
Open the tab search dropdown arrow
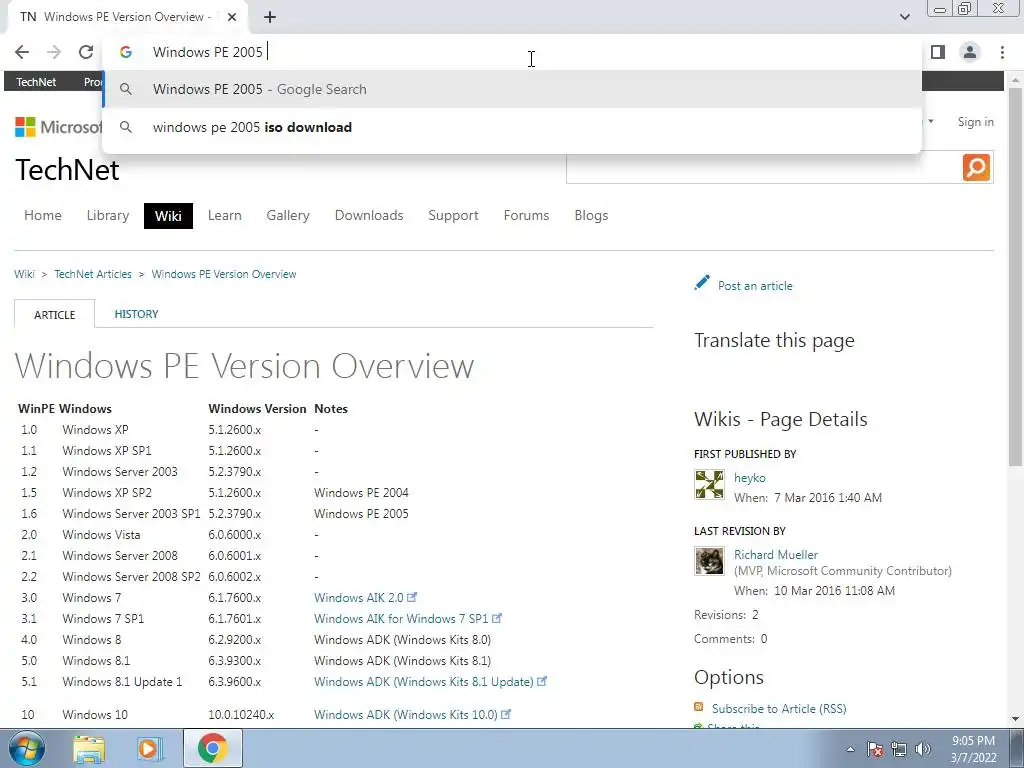pos(904,17)
